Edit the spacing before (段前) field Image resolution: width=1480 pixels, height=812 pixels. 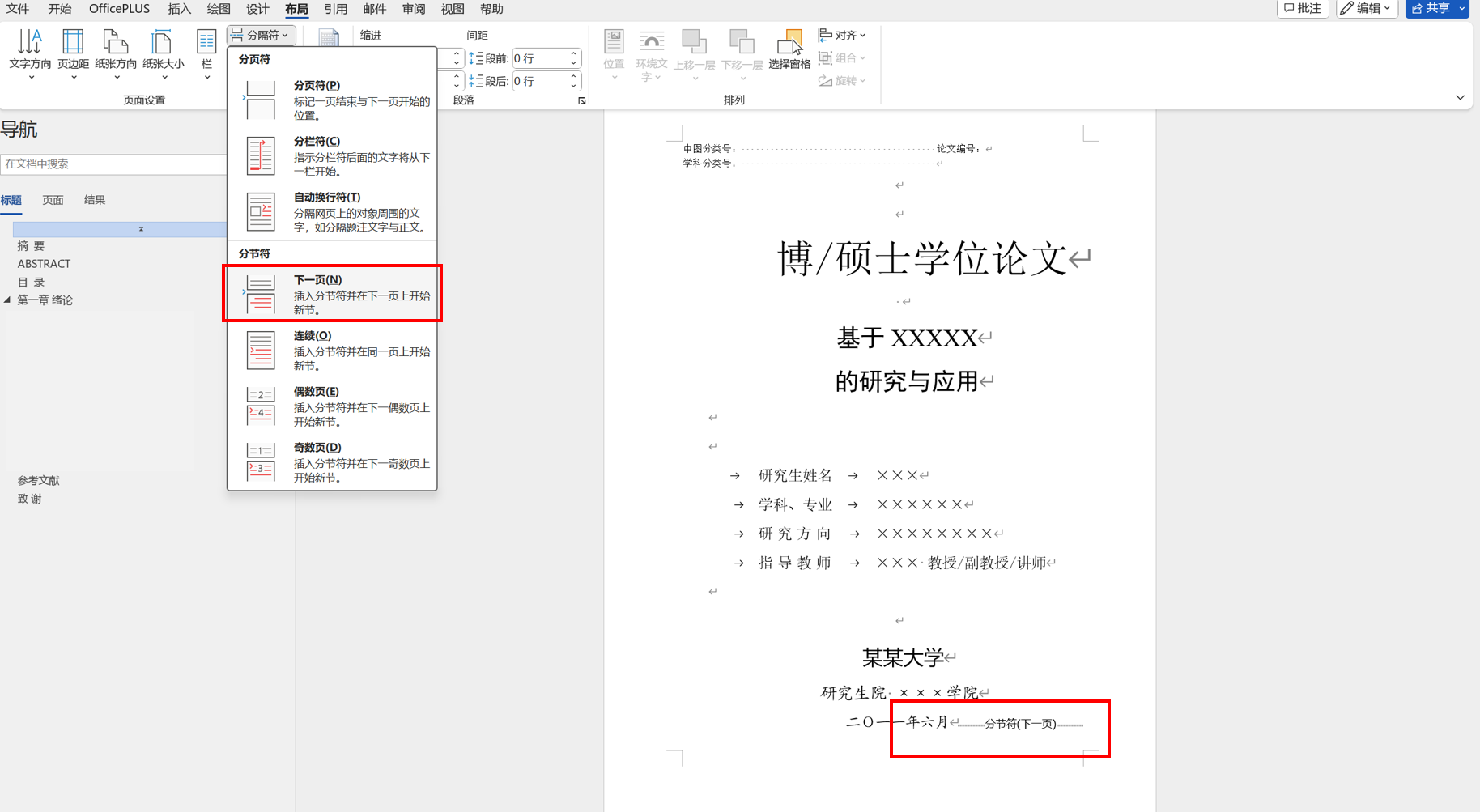coord(540,58)
